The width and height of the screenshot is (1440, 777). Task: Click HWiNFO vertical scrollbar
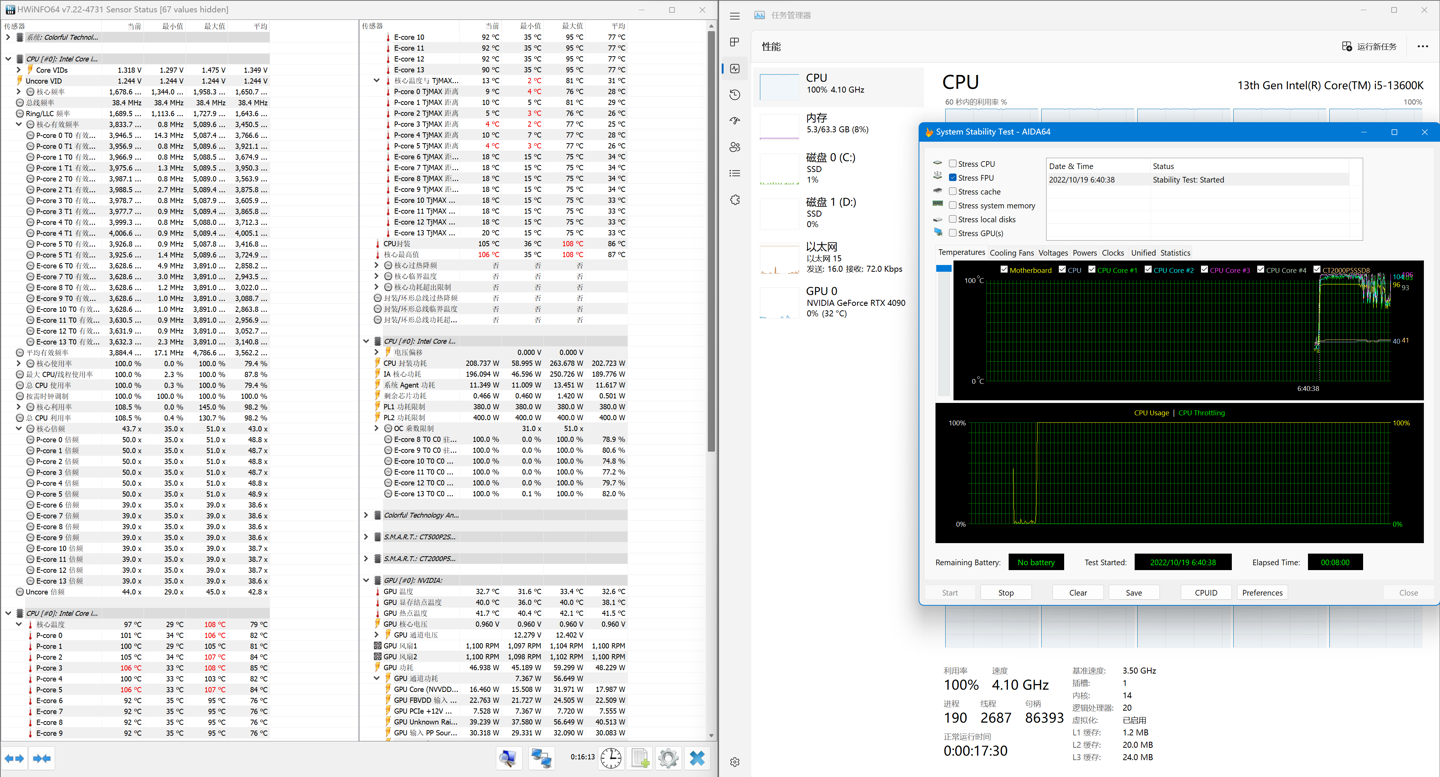point(711,240)
